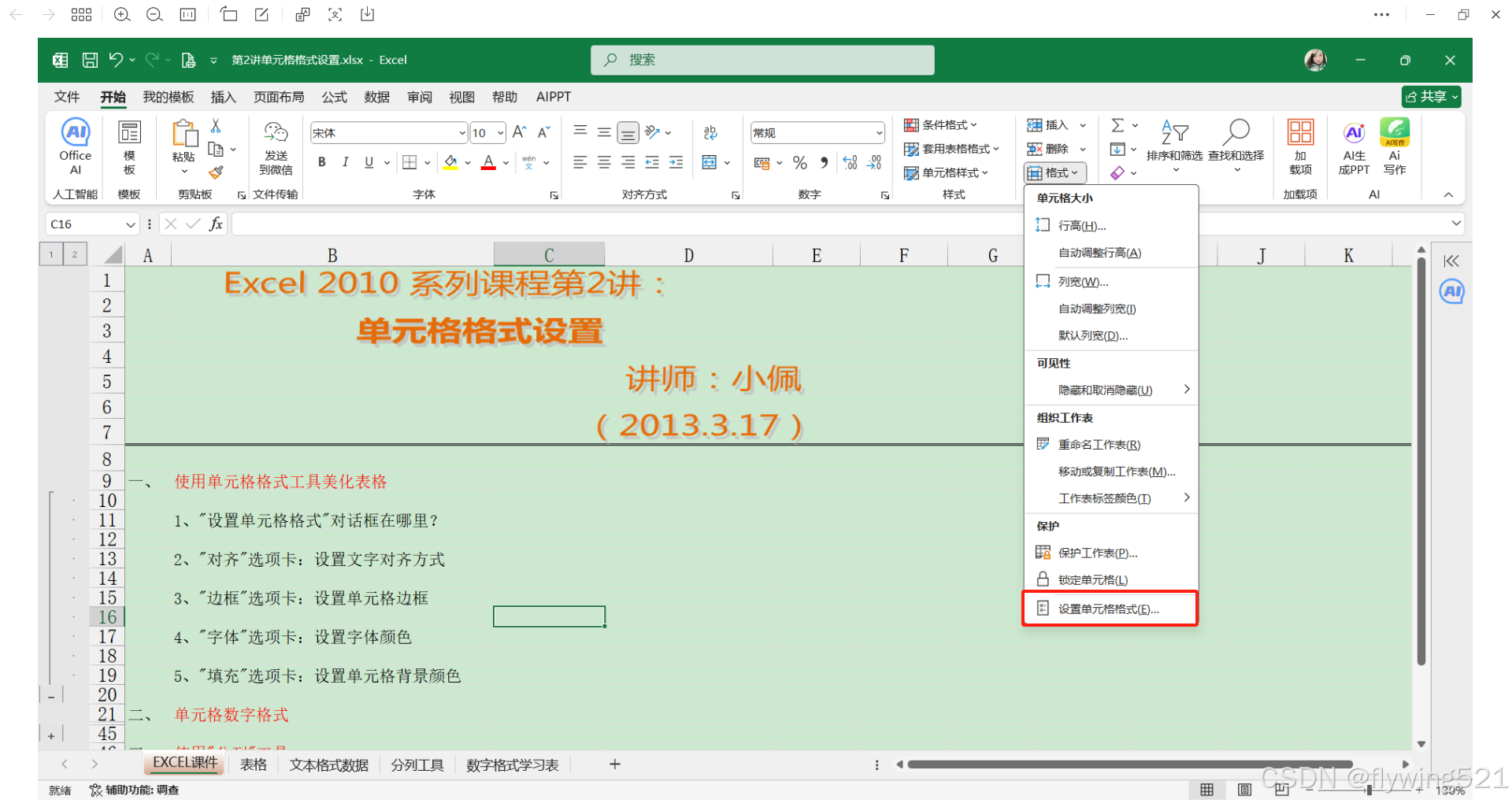Center text horizontally in cell
Image resolution: width=1512 pixels, height=803 pixels.
tap(604, 162)
